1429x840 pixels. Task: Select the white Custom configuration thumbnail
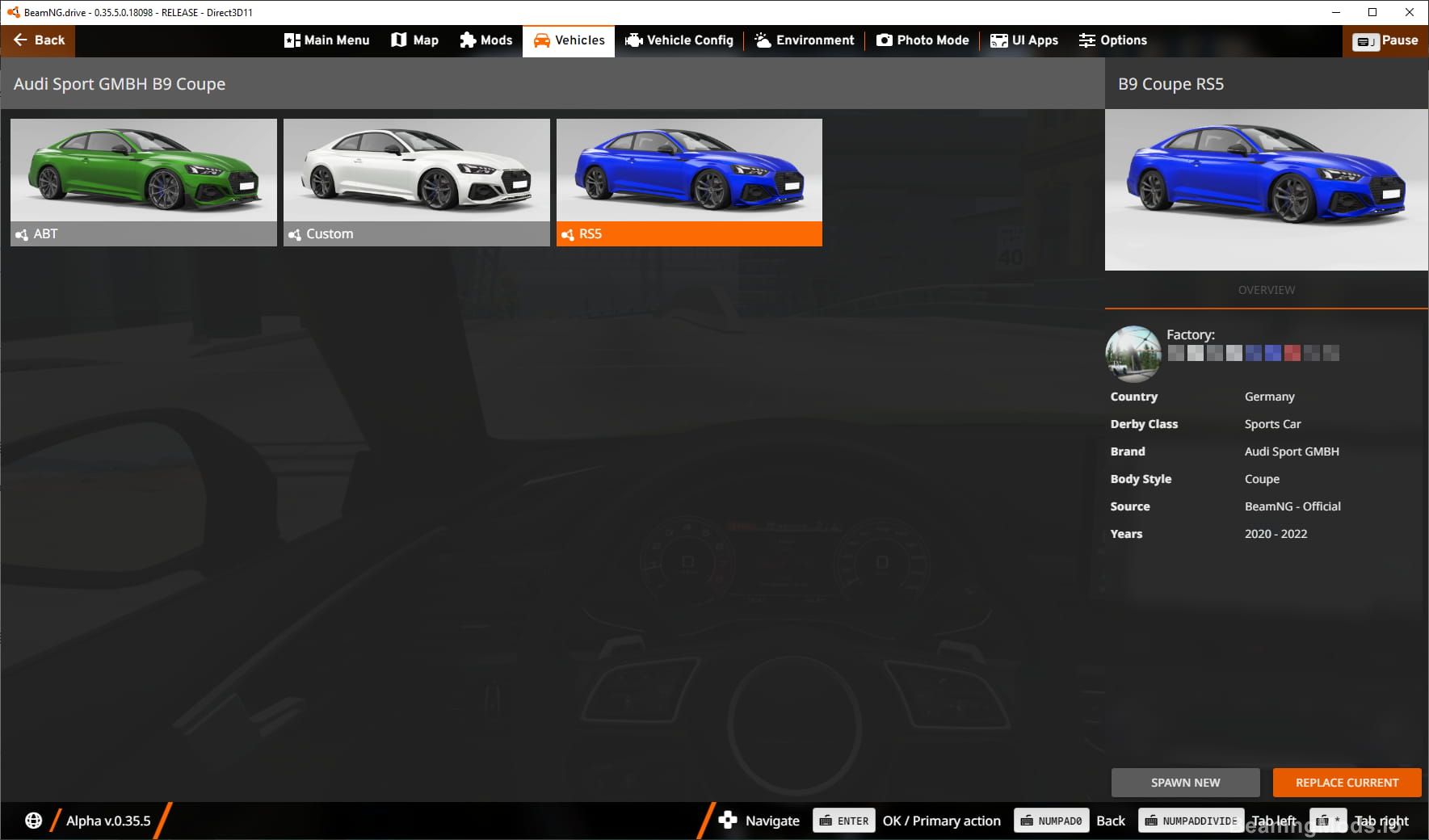(417, 183)
